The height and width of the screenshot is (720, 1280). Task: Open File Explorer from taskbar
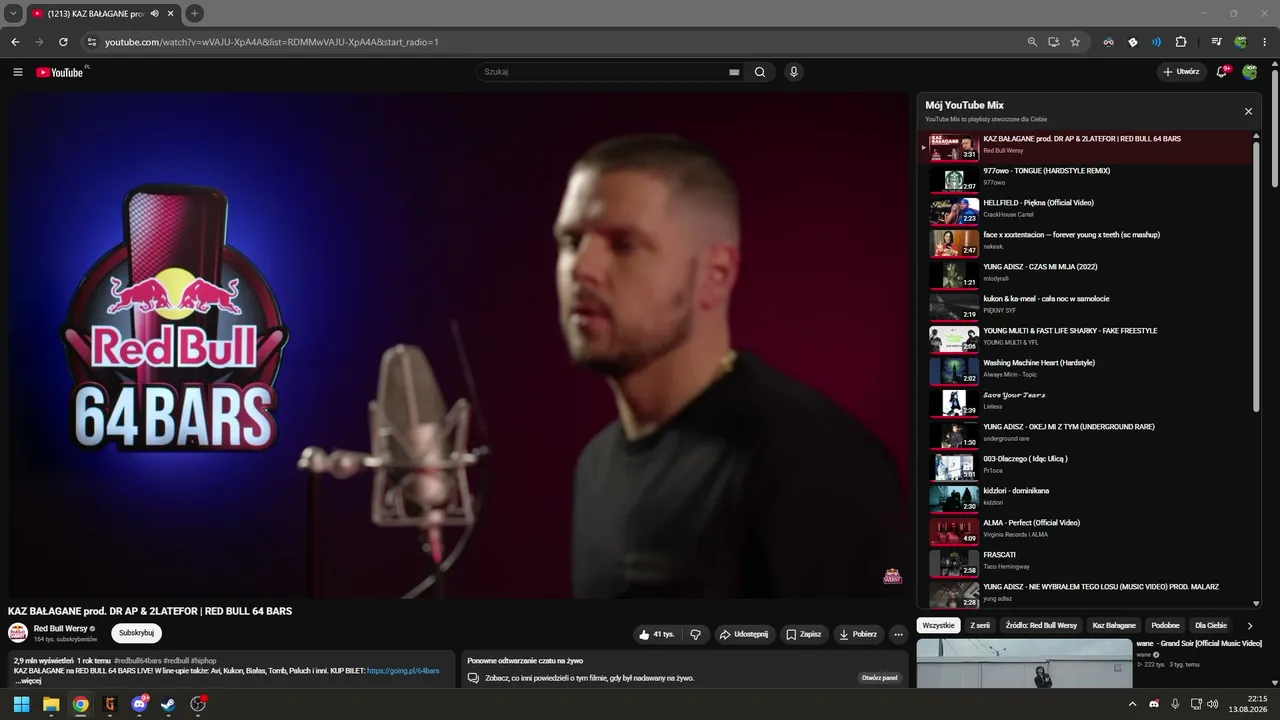[x=51, y=704]
